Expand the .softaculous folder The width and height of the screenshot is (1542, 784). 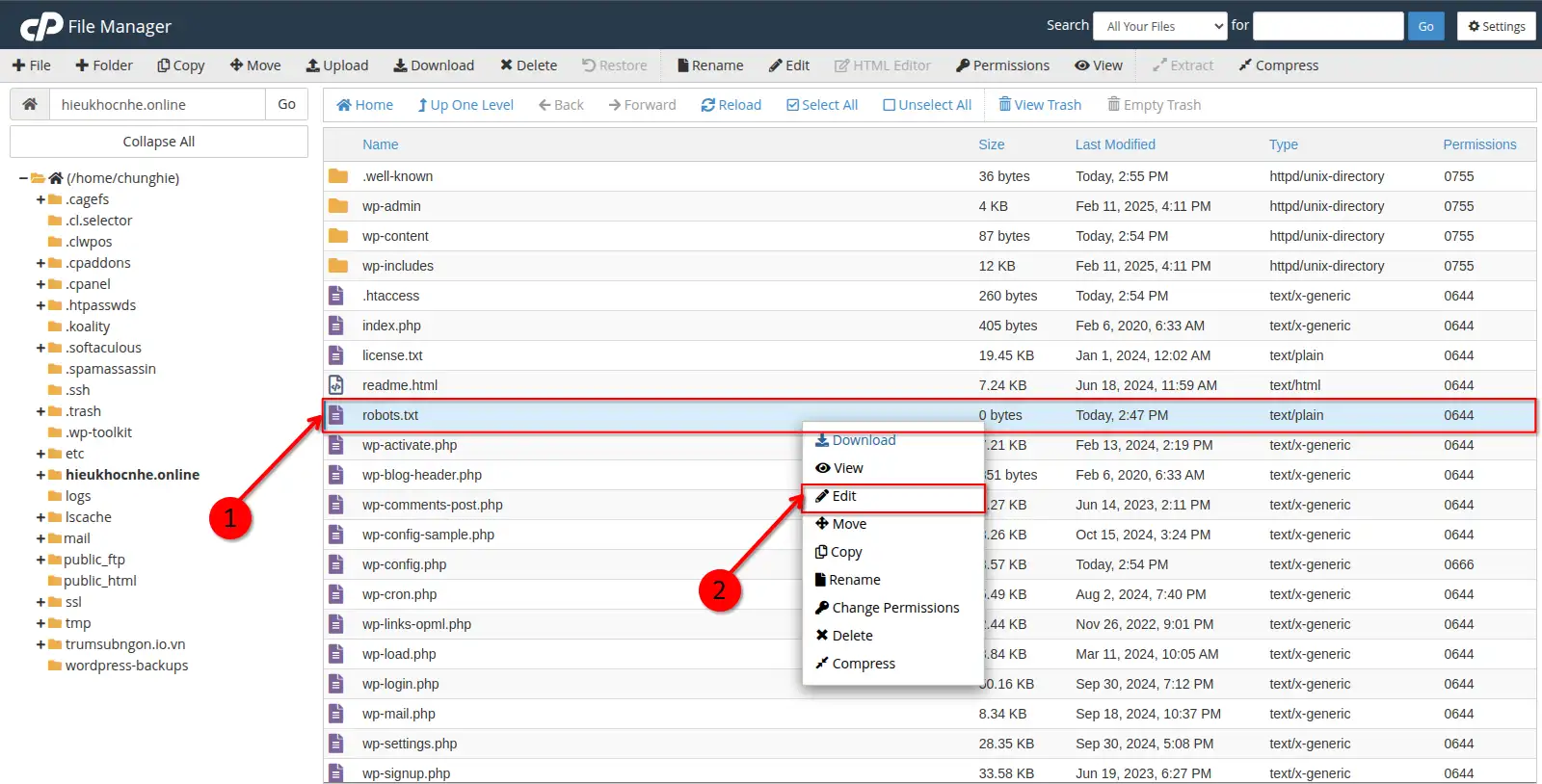tap(40, 348)
